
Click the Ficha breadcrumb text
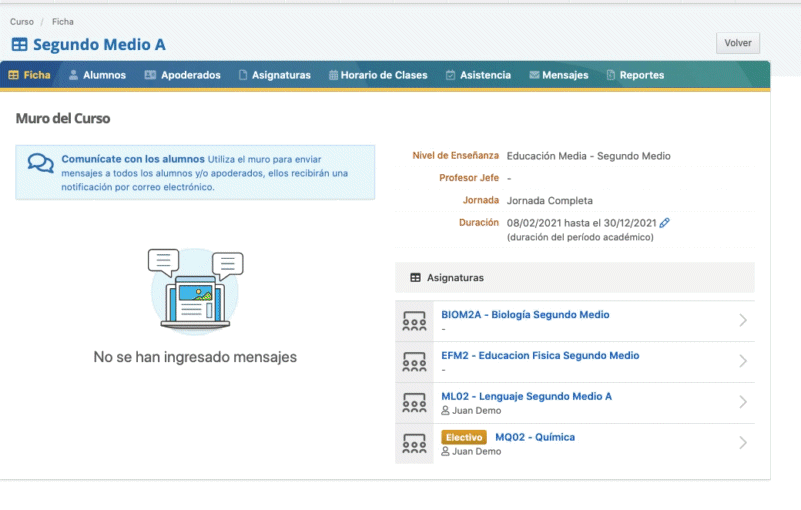(63, 21)
